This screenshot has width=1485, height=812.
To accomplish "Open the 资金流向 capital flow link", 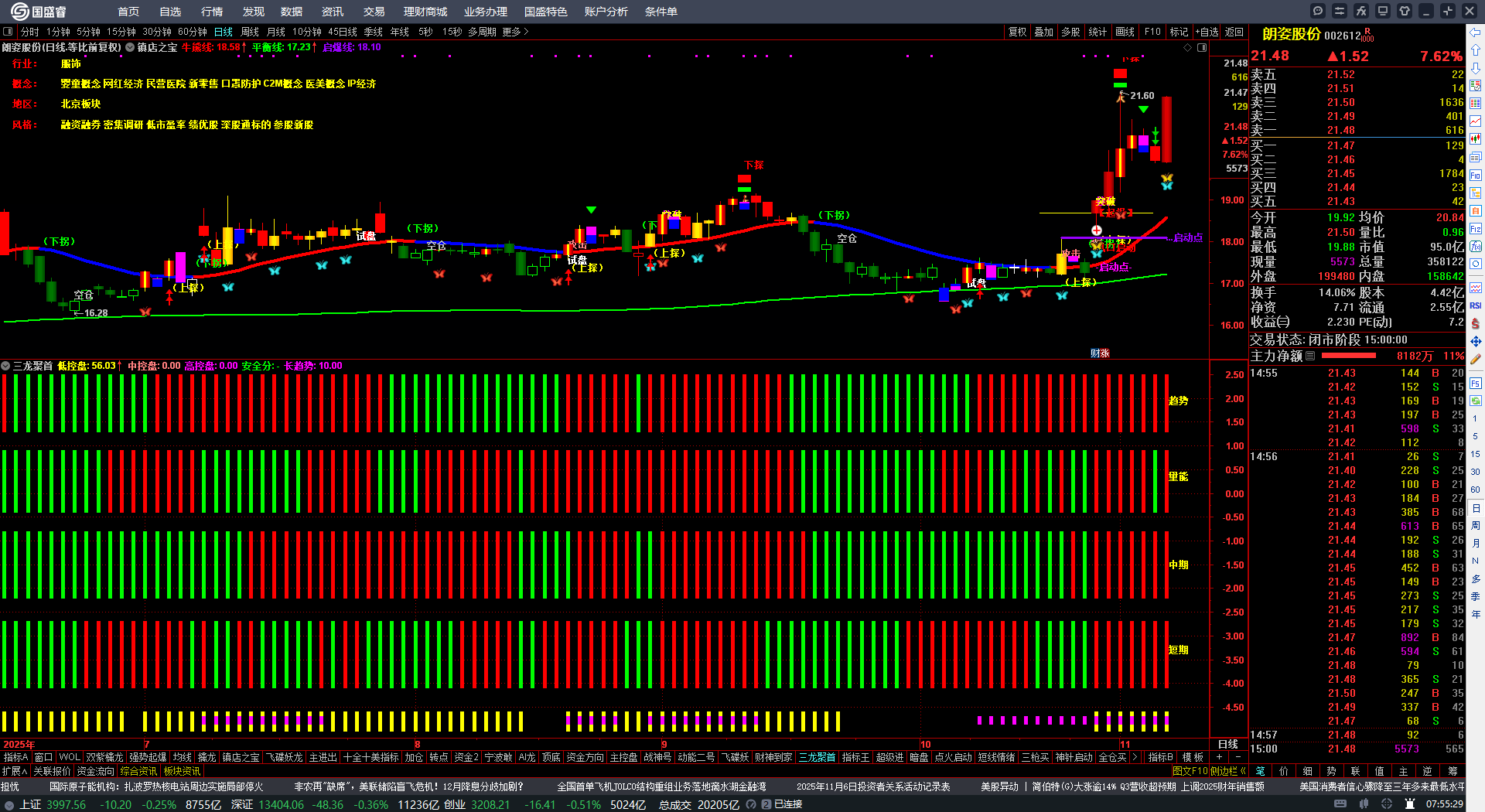I will point(95,771).
